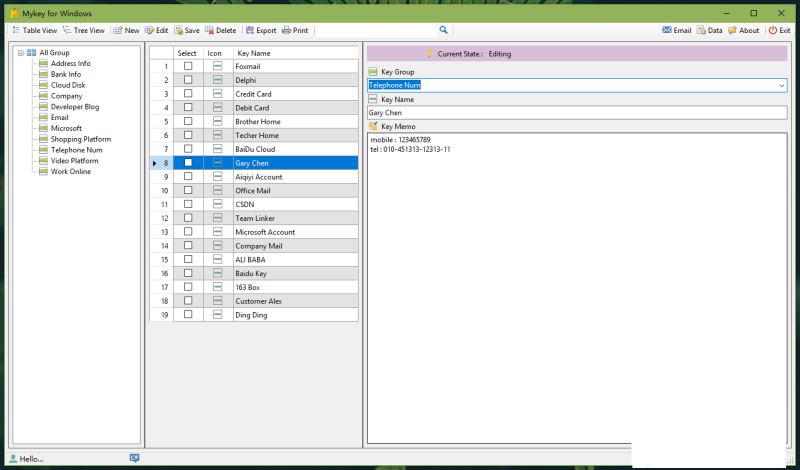Print the key list
Screen dimensions: 800x470
click(287, 31)
